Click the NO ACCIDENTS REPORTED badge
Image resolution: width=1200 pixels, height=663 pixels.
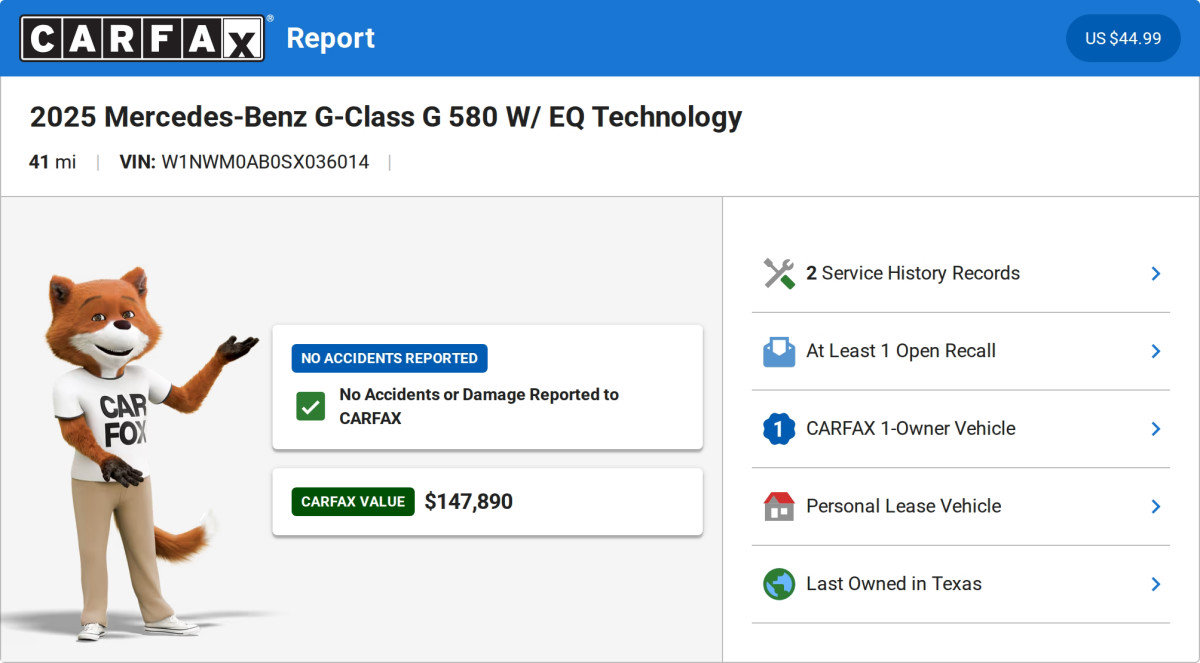point(389,358)
